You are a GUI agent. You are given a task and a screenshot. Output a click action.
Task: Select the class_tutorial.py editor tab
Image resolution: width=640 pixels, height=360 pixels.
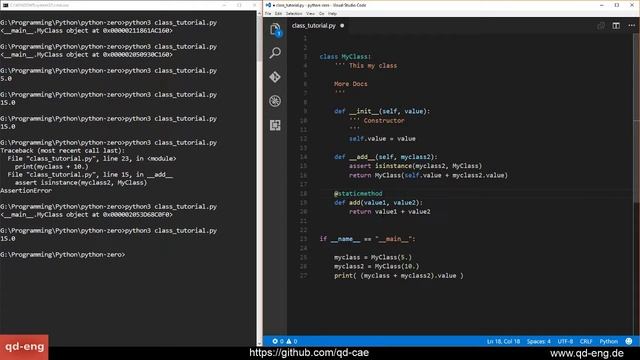pos(318,26)
